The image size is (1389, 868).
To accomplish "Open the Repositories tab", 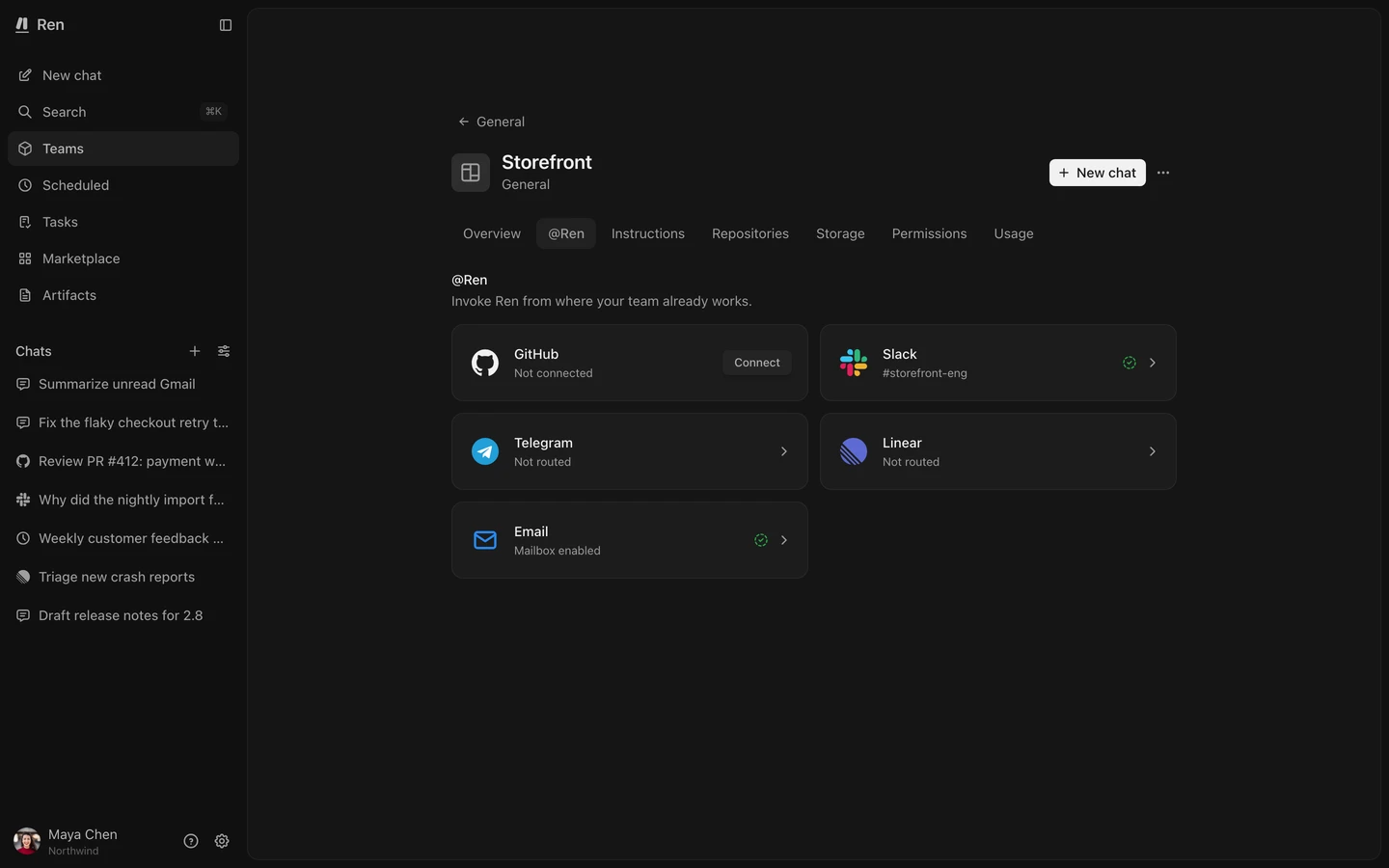I will point(750,233).
